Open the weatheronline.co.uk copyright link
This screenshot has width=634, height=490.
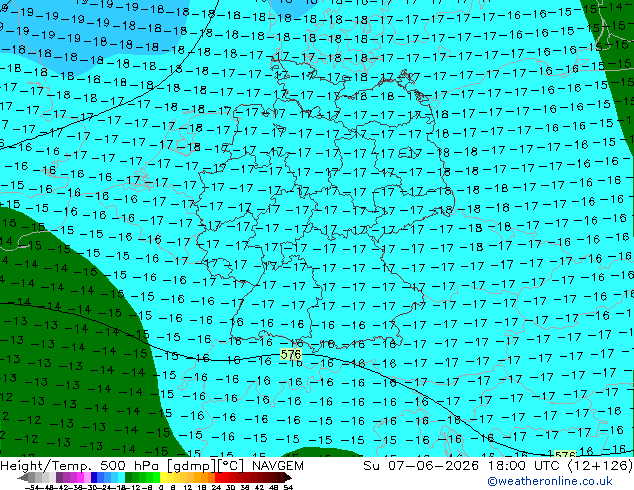tap(550, 481)
